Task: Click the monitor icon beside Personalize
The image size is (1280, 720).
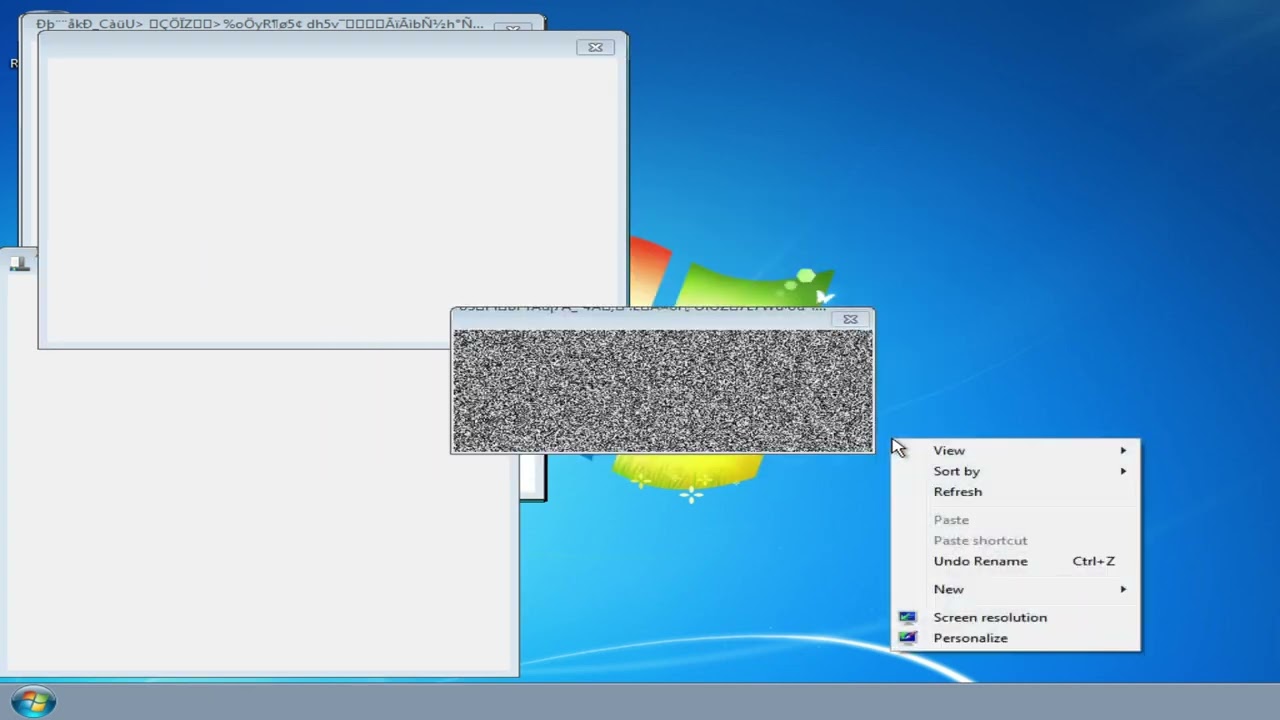Action: [x=907, y=638]
